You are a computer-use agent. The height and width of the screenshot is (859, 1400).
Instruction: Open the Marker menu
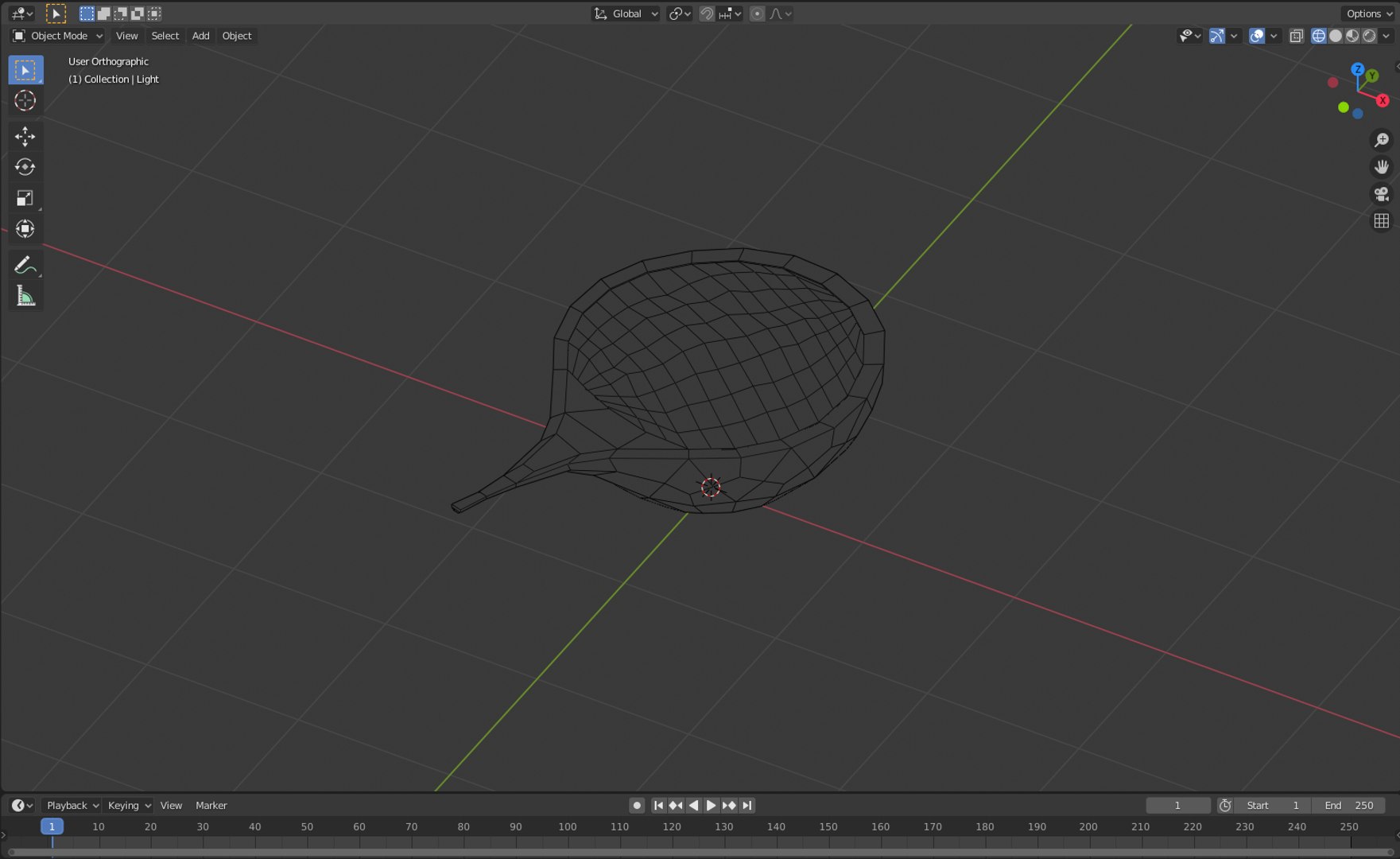point(211,806)
